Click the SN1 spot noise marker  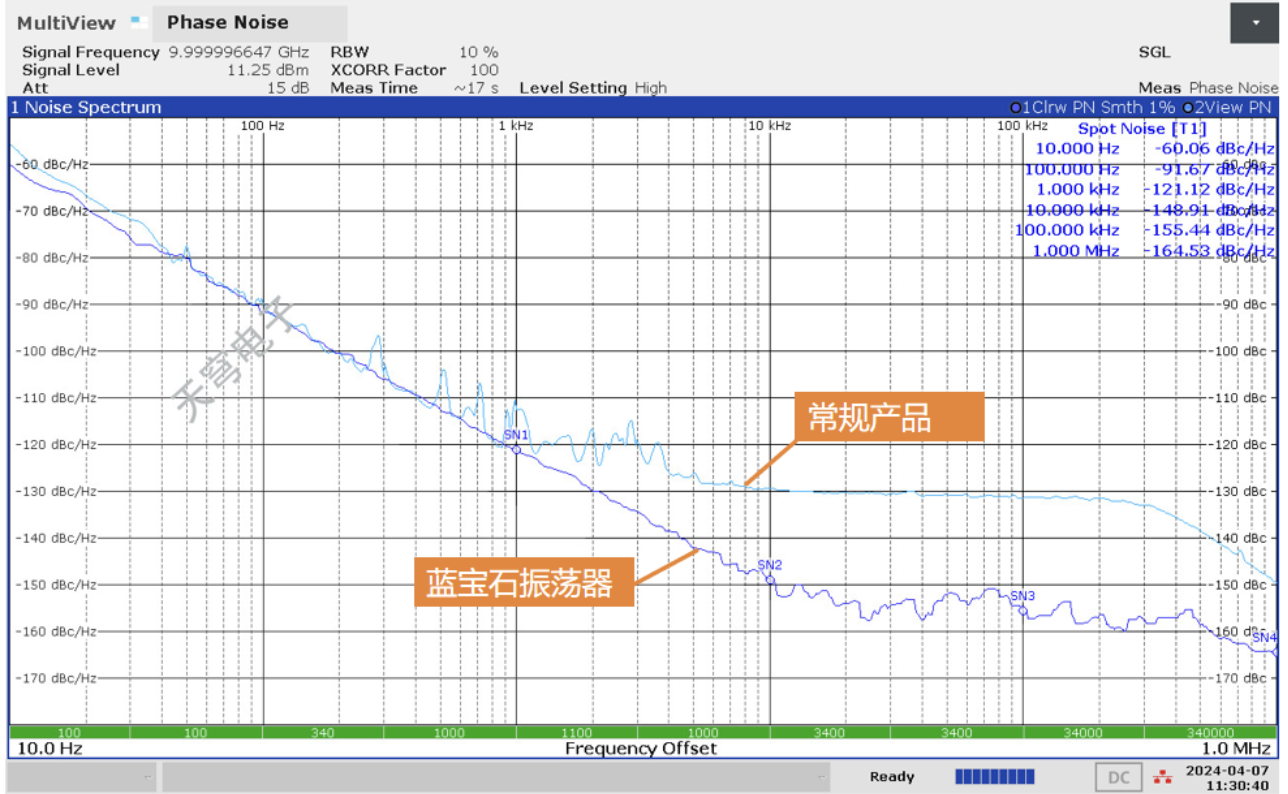tap(516, 449)
